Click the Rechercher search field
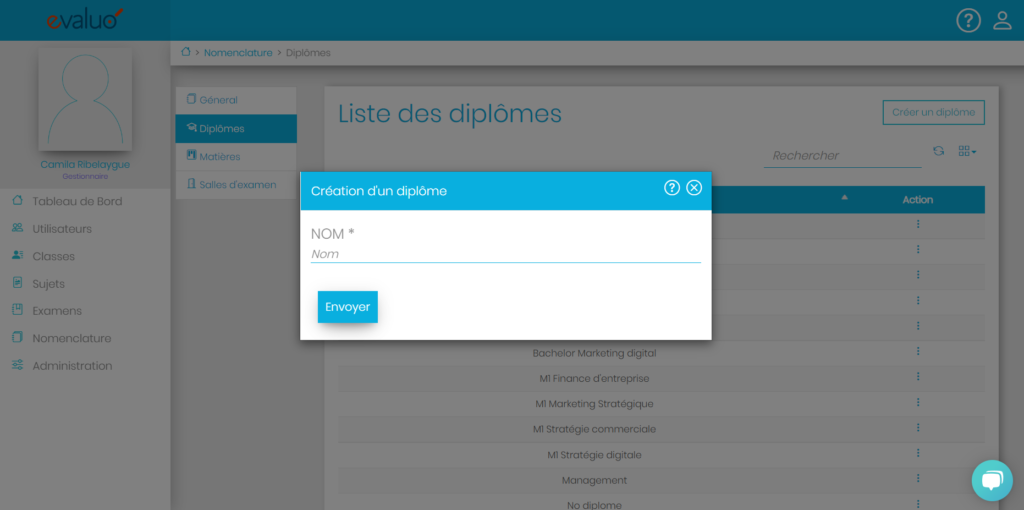 coord(842,155)
